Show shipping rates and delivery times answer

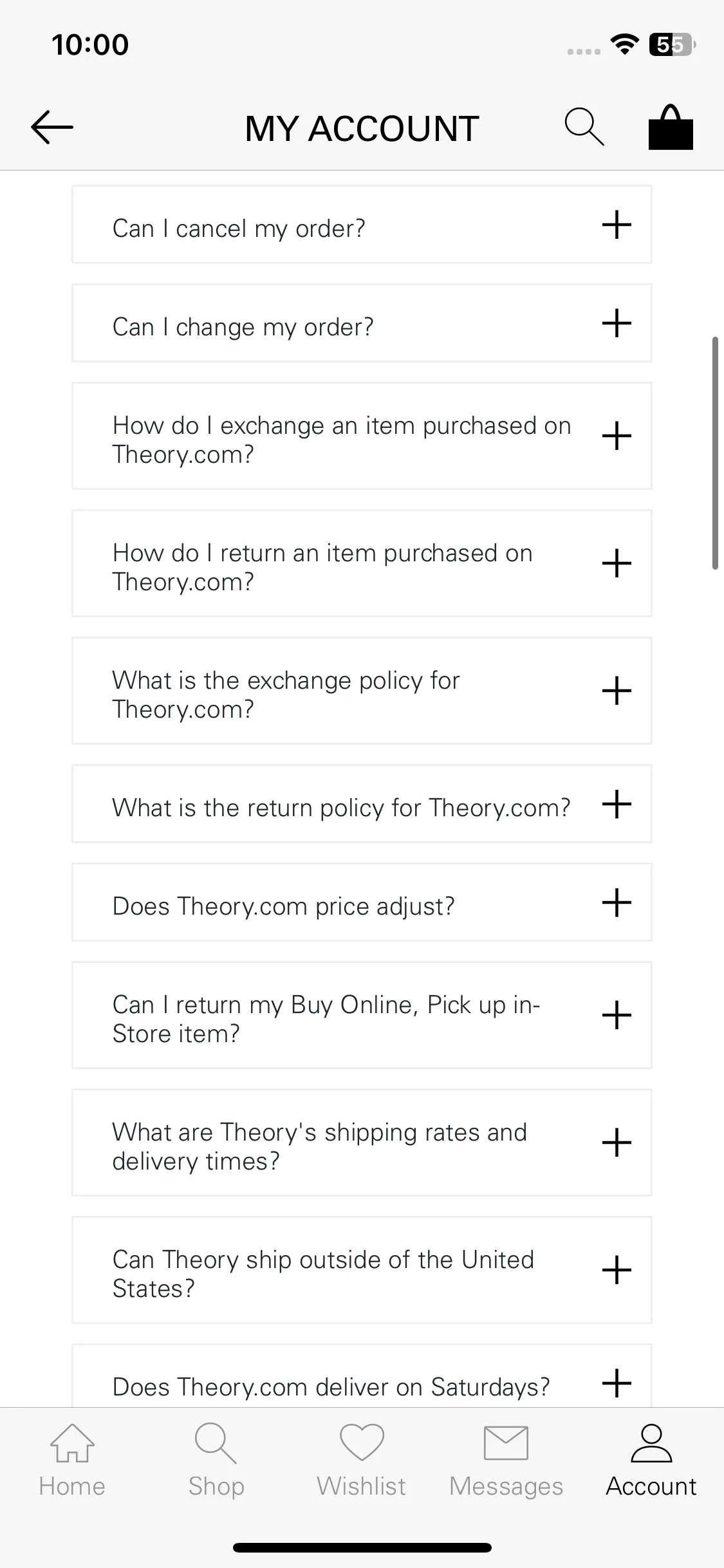coord(362,1143)
